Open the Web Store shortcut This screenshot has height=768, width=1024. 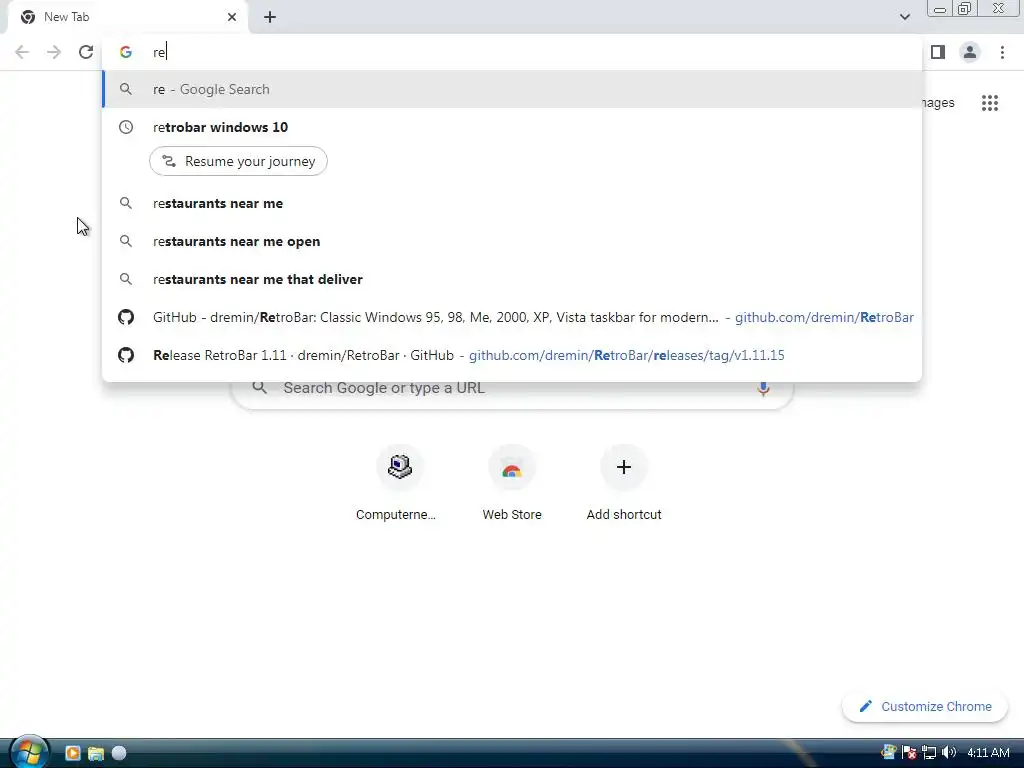coord(512,483)
